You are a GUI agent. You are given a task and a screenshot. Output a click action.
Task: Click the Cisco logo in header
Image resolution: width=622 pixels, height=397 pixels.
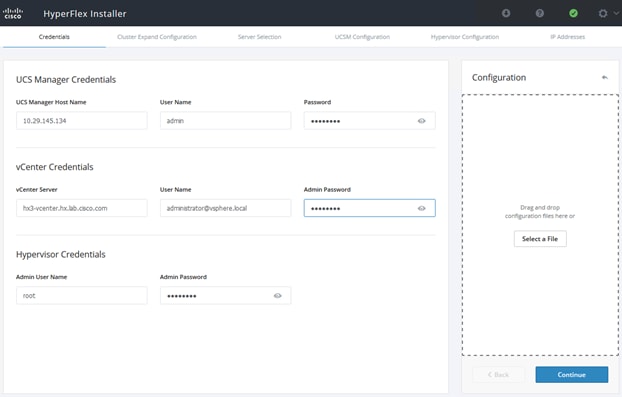click(13, 13)
